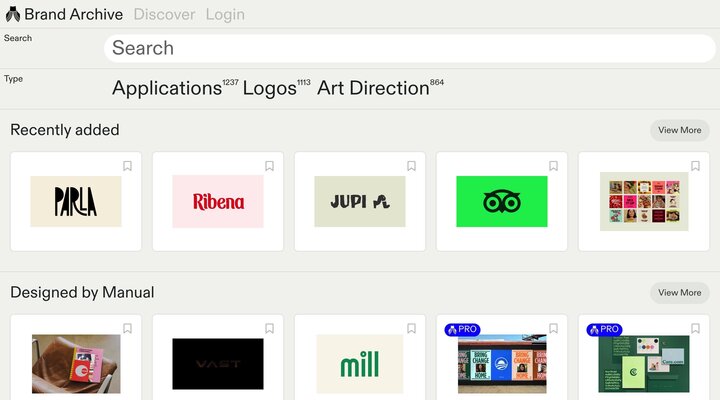Screen dimensions: 720x400
Task: Bookmark the leather chair magazine card
Action: point(128,328)
